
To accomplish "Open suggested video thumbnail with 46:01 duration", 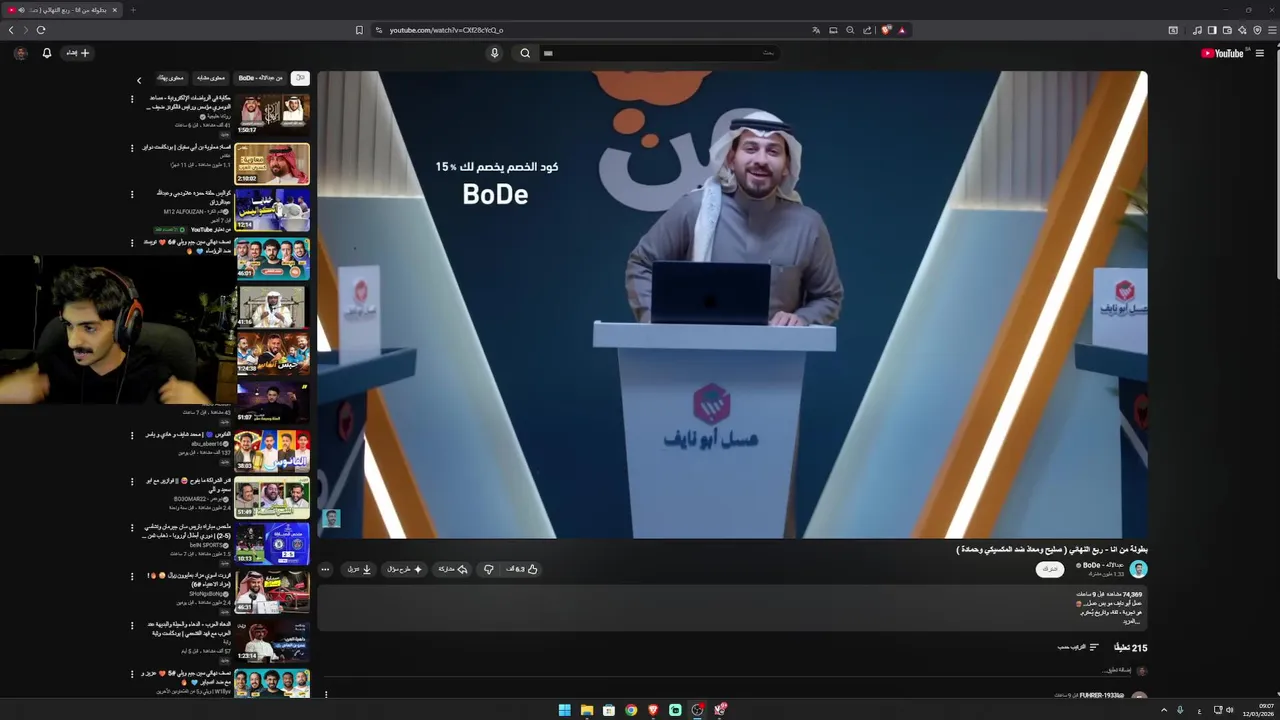I will tap(272, 258).
